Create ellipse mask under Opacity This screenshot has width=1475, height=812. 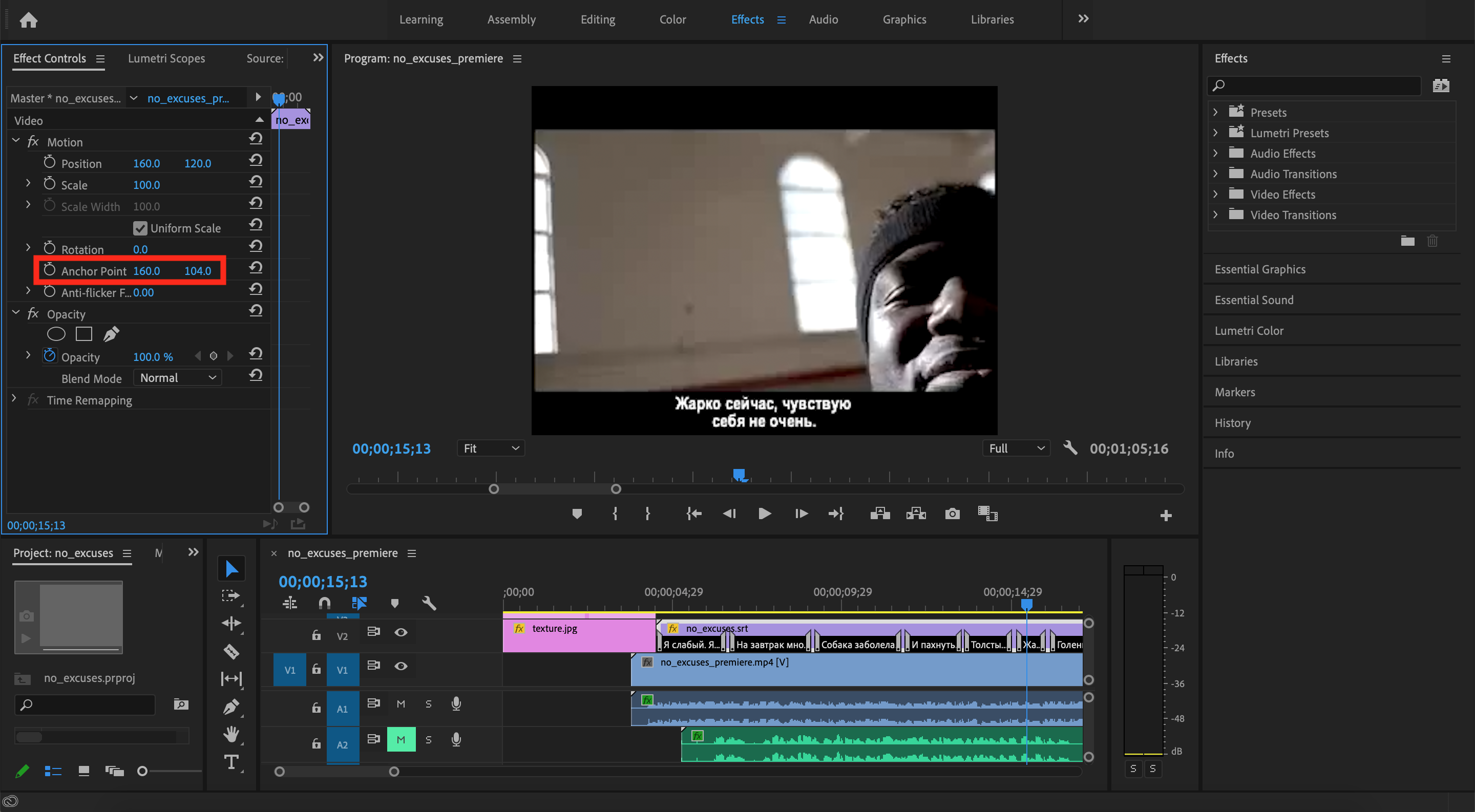click(55, 334)
